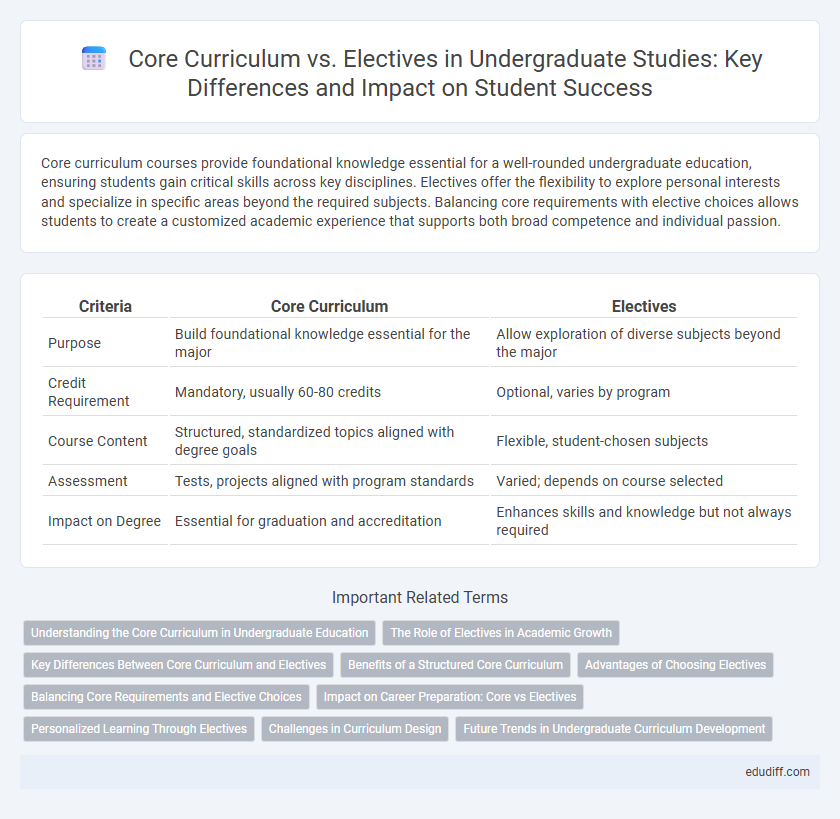Screen dimensions: 840x819
Task: Select 'Key Differences Between Core Curriculum and Electives'
Action: 178,665
